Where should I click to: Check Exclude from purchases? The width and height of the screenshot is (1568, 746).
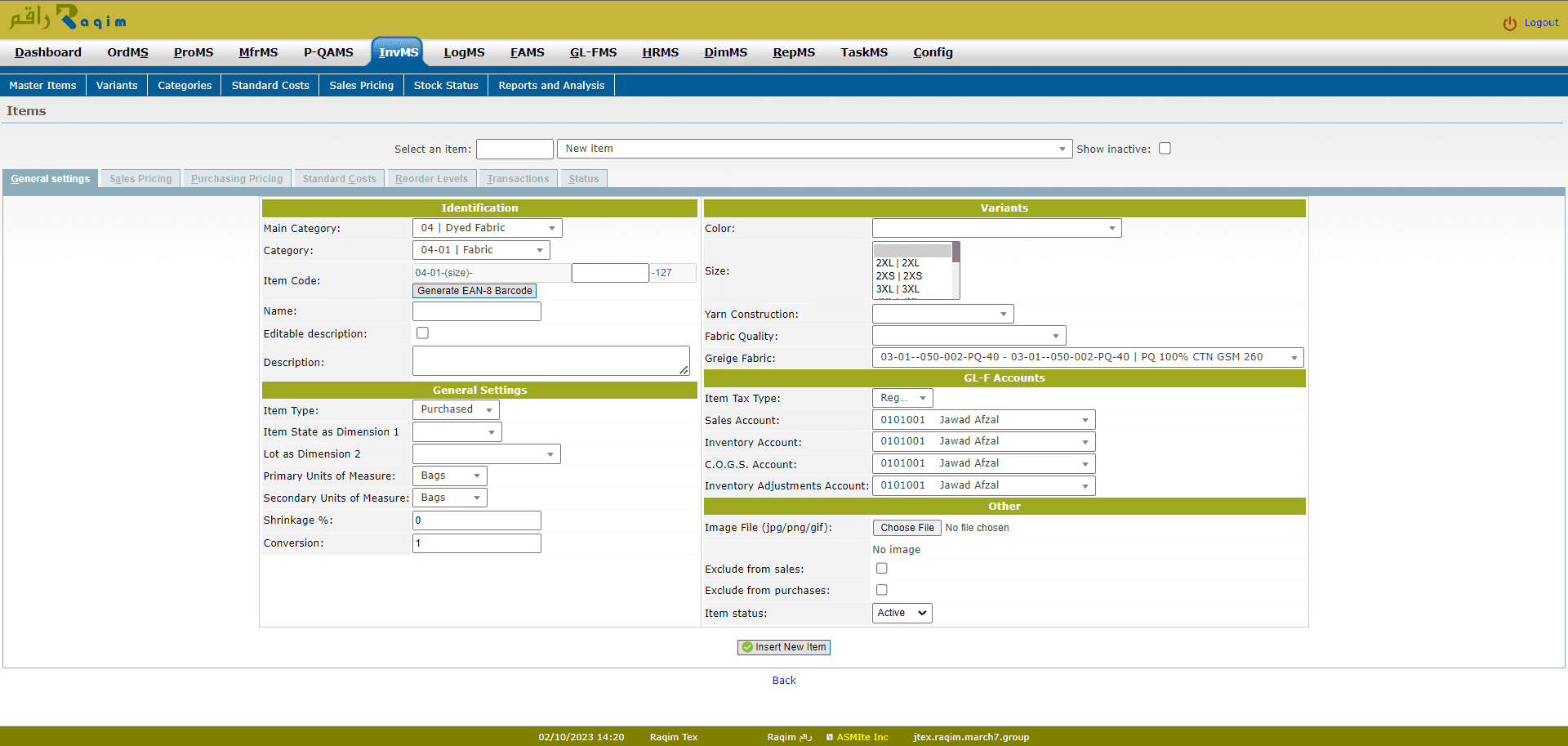[881, 590]
